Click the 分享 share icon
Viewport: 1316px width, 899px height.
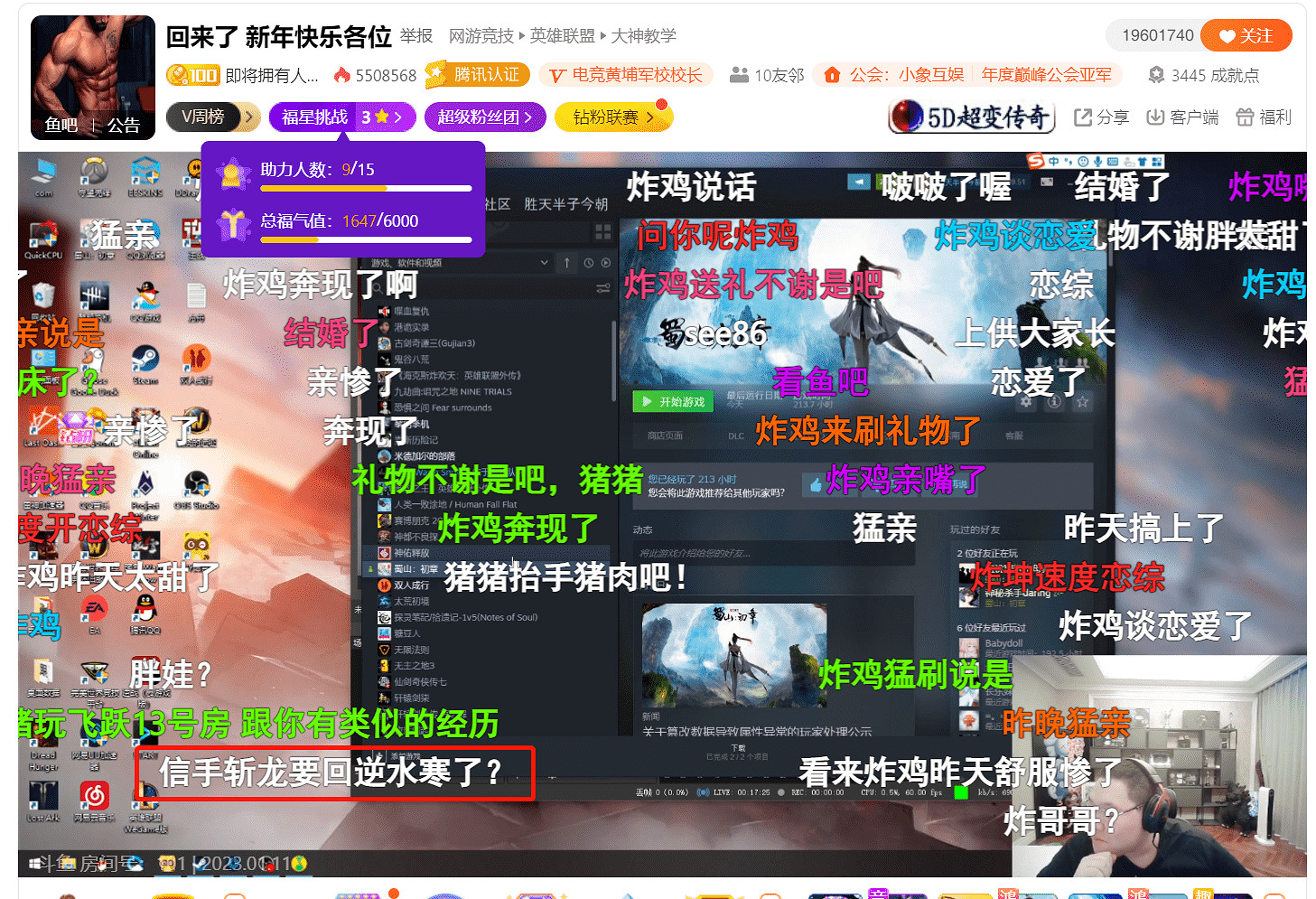(x=1083, y=117)
